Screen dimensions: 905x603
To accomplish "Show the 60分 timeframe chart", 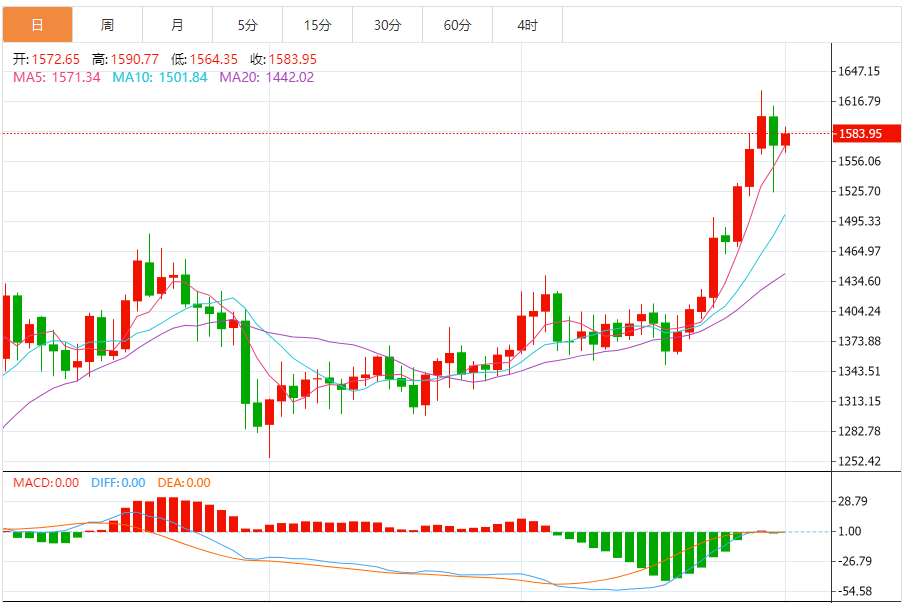I will tap(457, 25).
